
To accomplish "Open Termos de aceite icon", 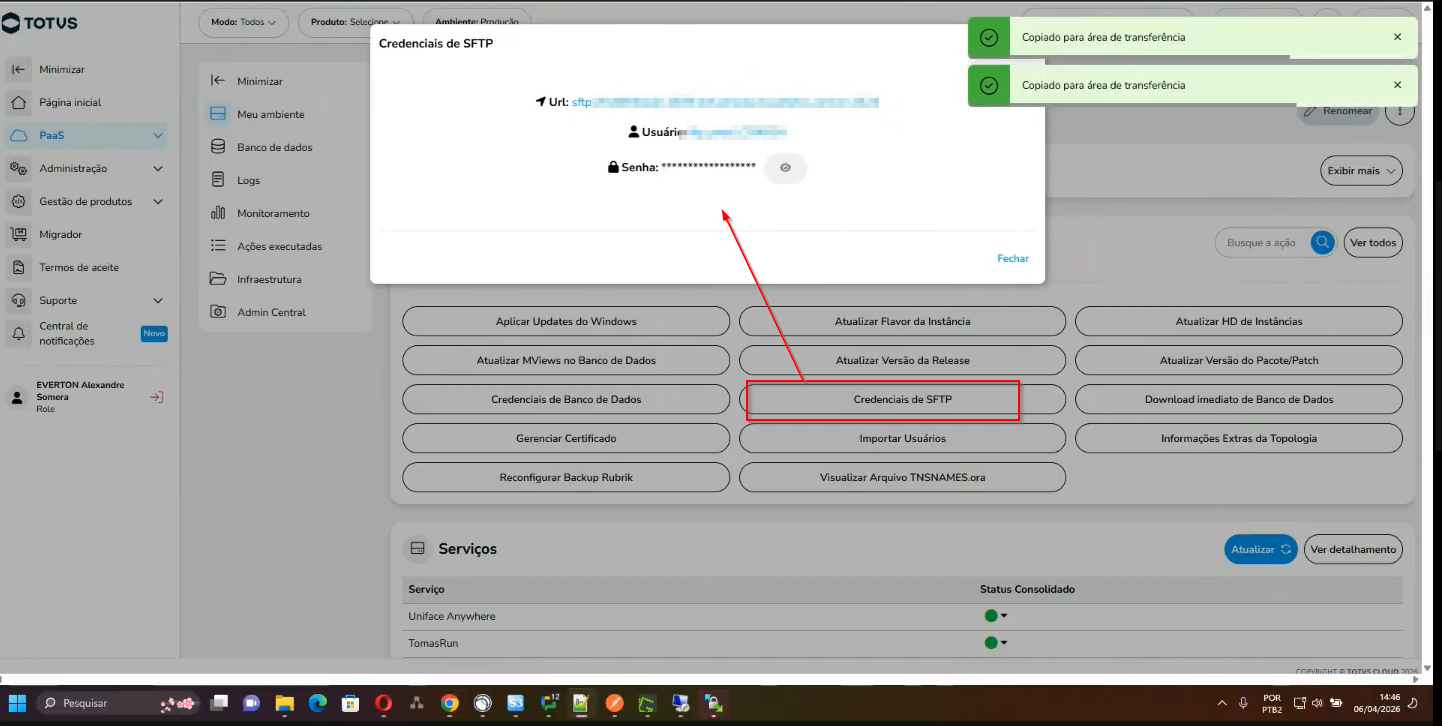I will tap(18, 267).
